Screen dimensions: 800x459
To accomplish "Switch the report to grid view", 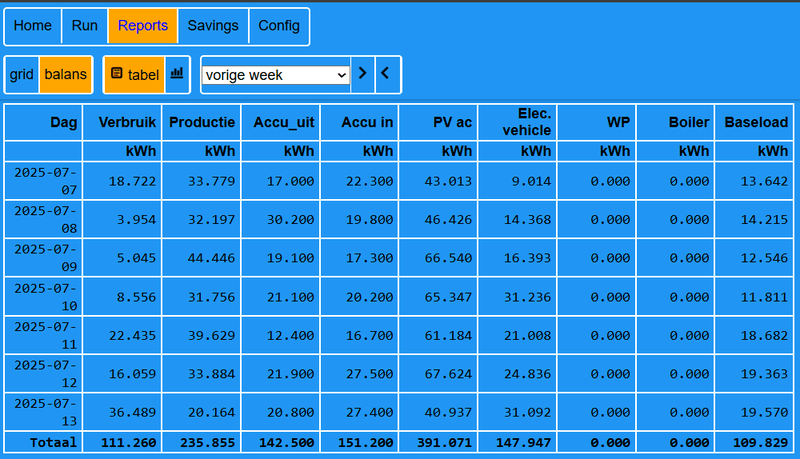I will pyautogui.click(x=21, y=75).
